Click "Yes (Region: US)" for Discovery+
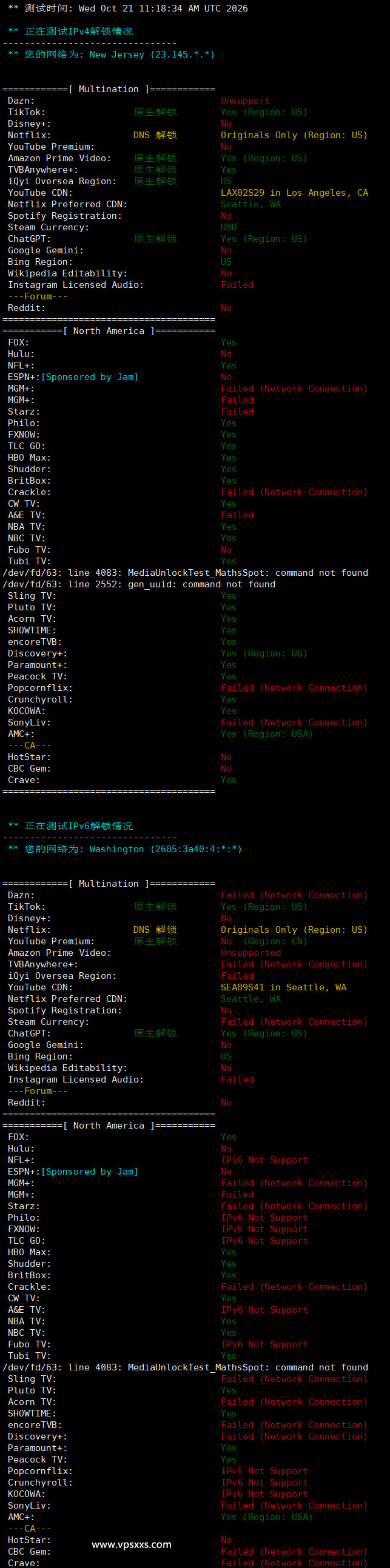390x1568 pixels. pyautogui.click(x=264, y=653)
